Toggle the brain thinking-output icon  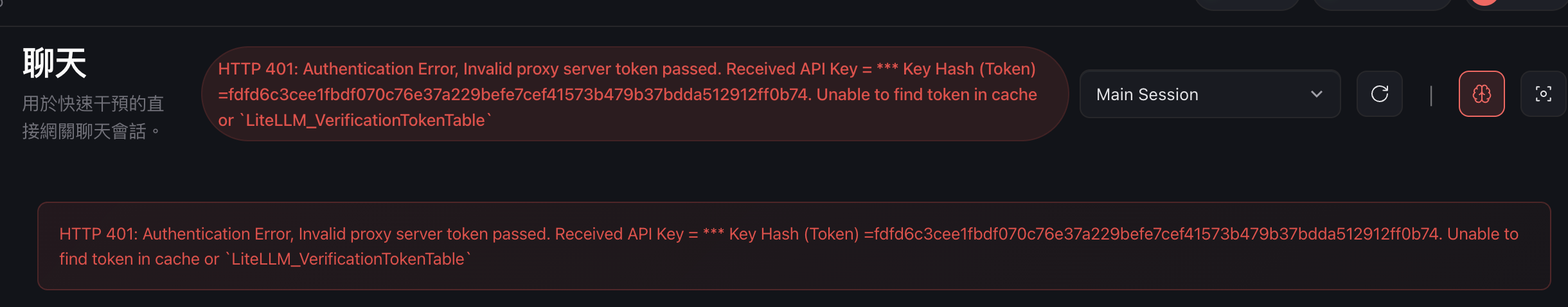(x=1481, y=94)
